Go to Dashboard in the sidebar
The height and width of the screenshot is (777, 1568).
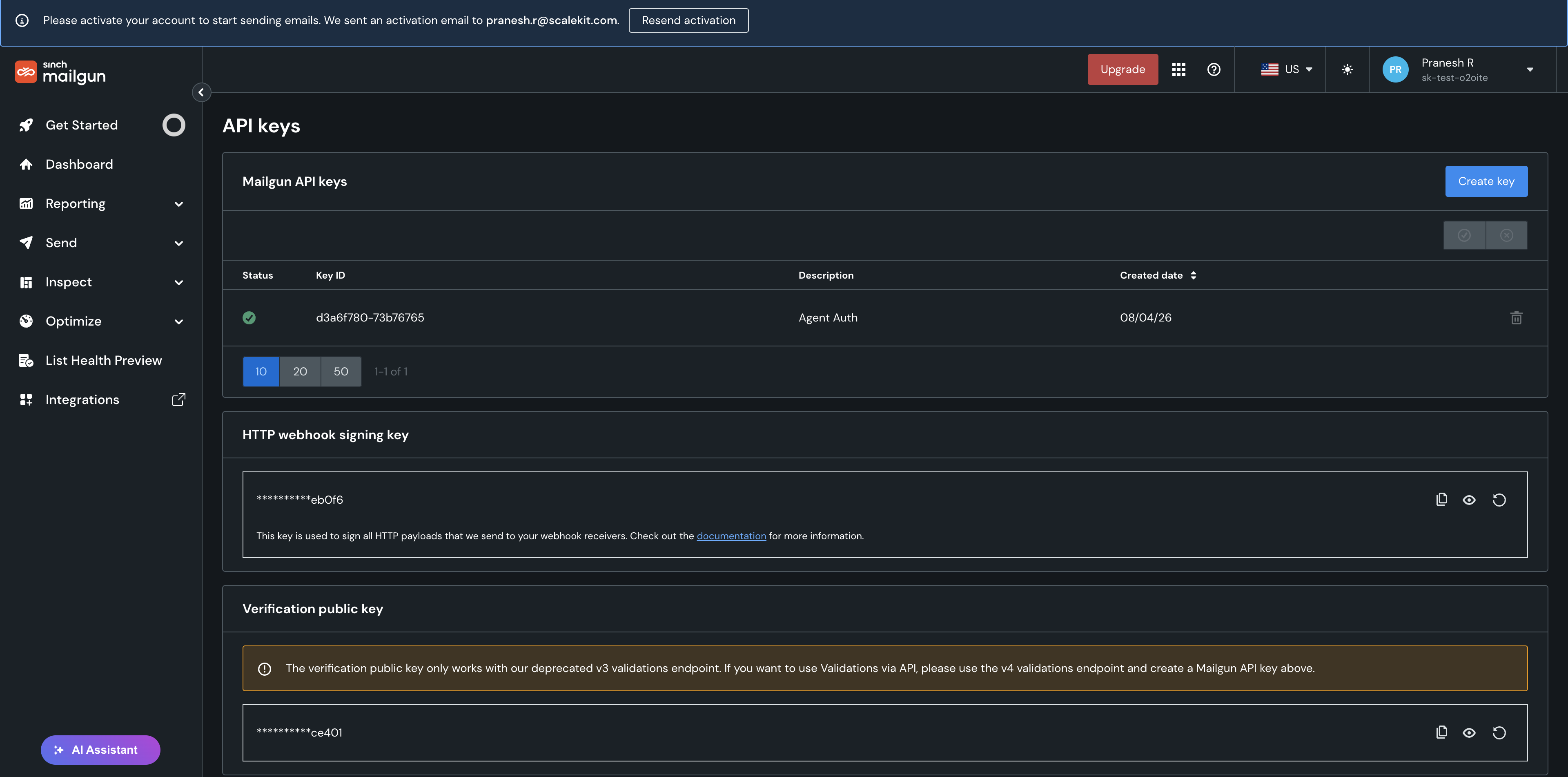tap(79, 164)
